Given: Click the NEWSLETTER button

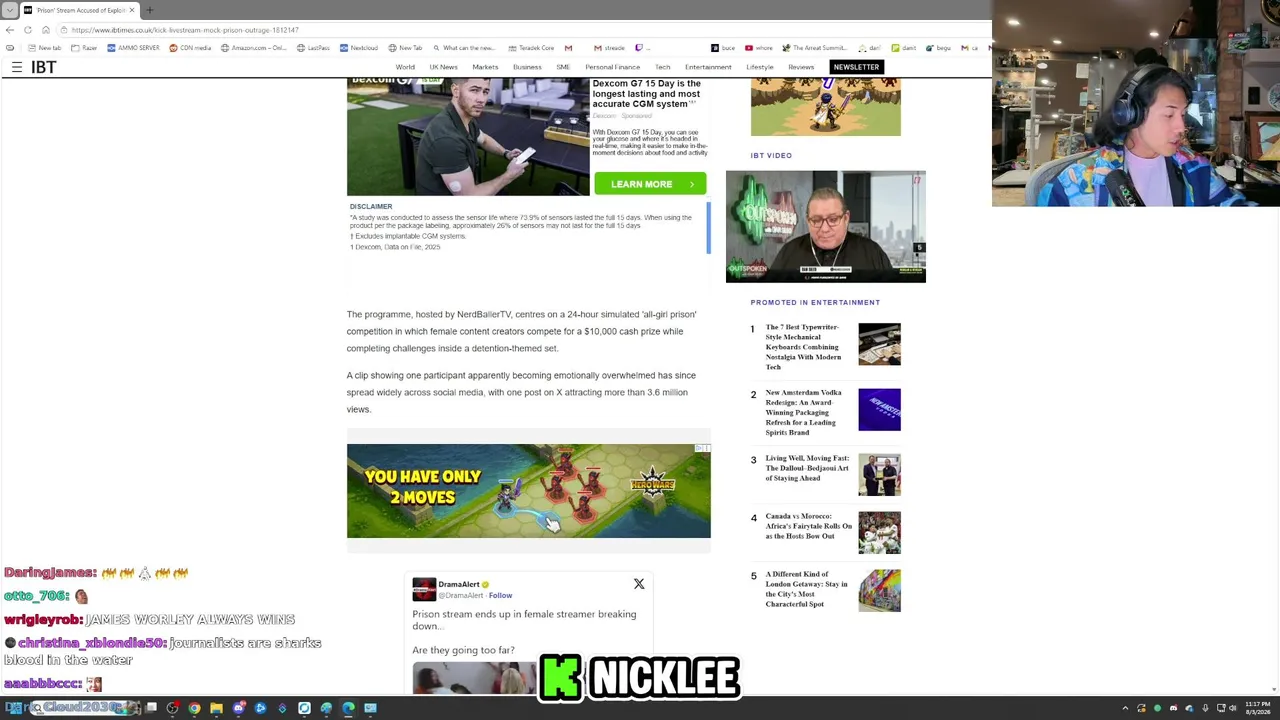Looking at the screenshot, I should pos(856,67).
